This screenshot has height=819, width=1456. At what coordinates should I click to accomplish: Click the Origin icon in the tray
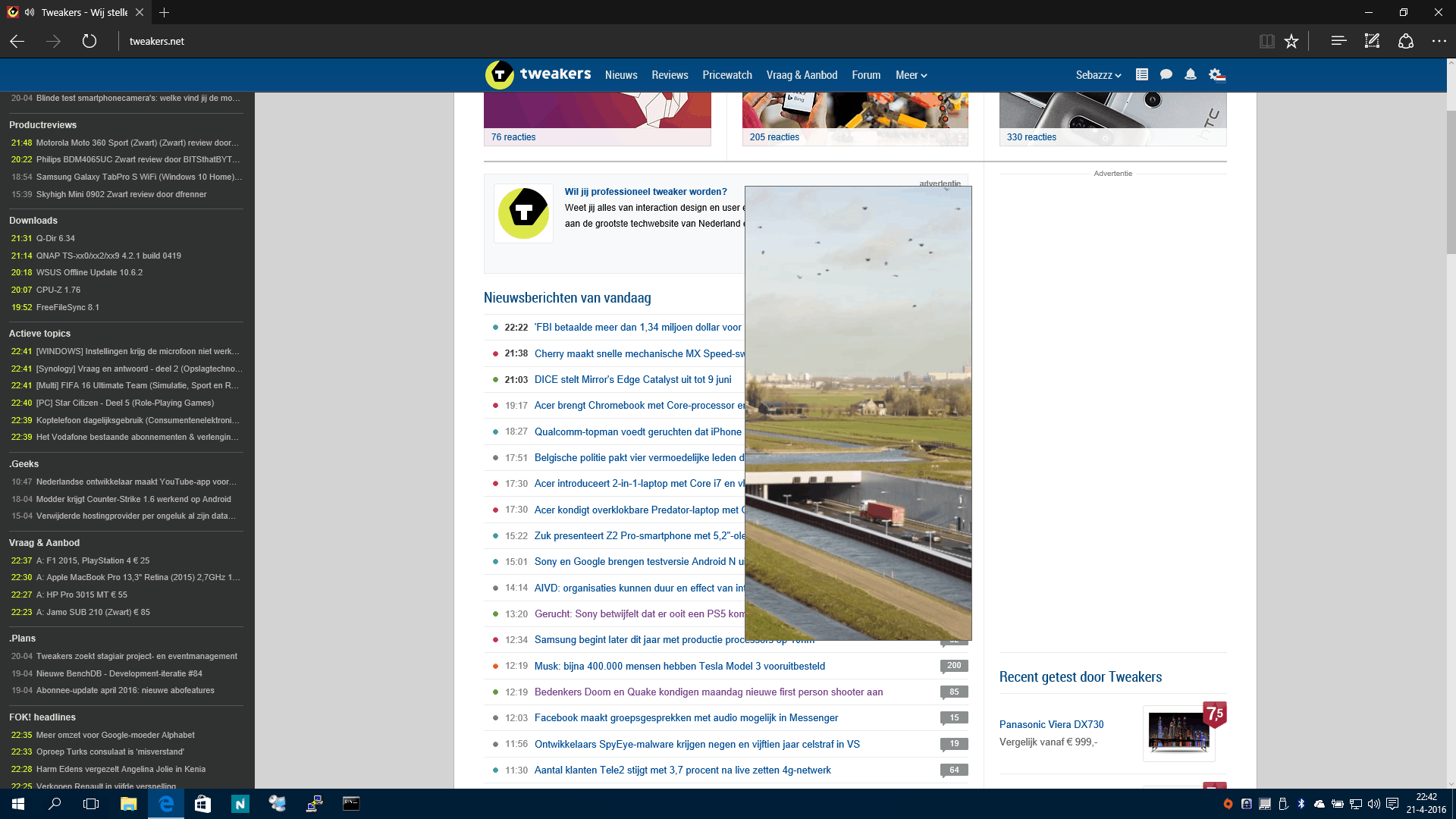pos(1228,804)
